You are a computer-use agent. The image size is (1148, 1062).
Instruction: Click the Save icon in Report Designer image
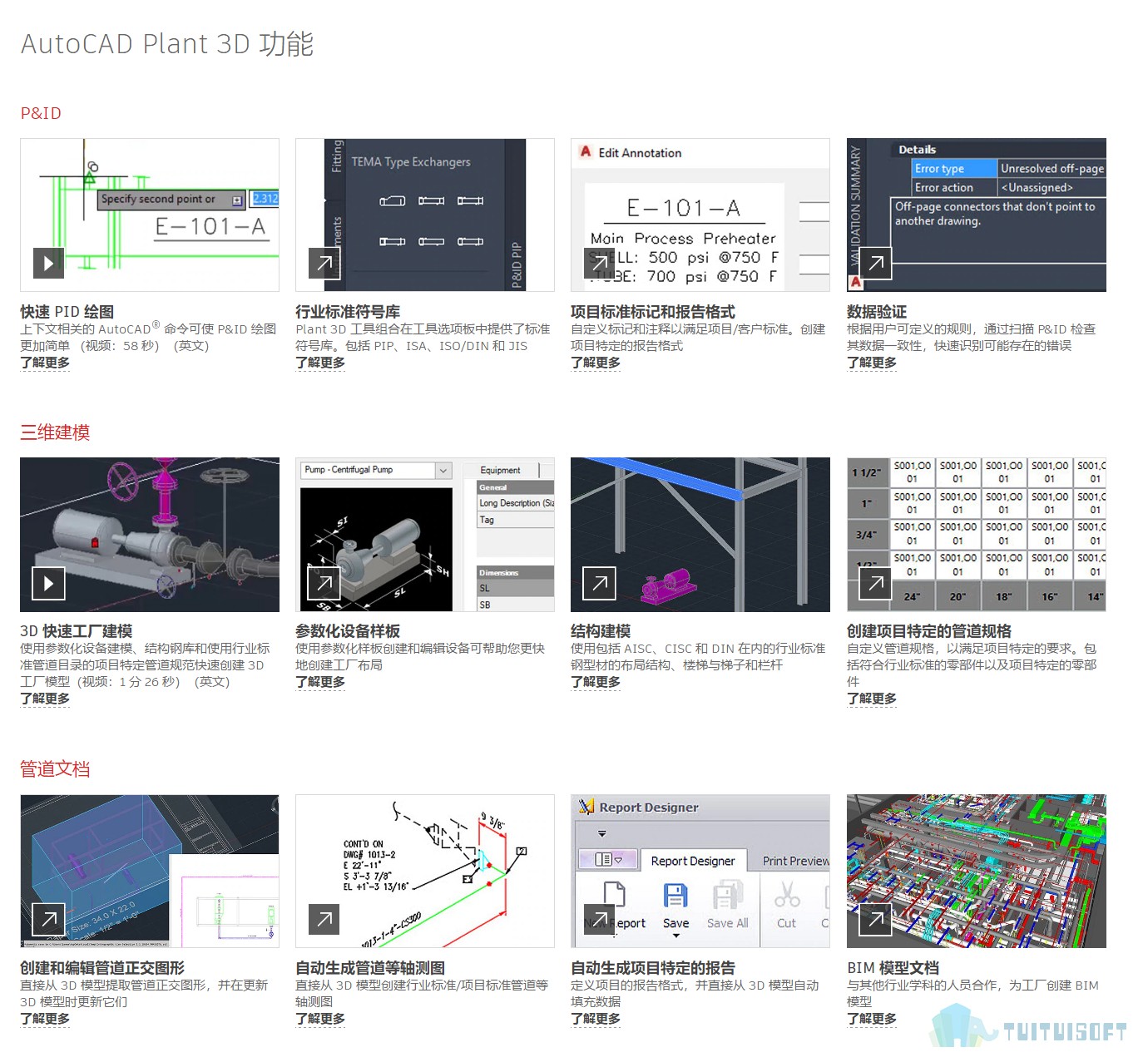pyautogui.click(x=675, y=897)
